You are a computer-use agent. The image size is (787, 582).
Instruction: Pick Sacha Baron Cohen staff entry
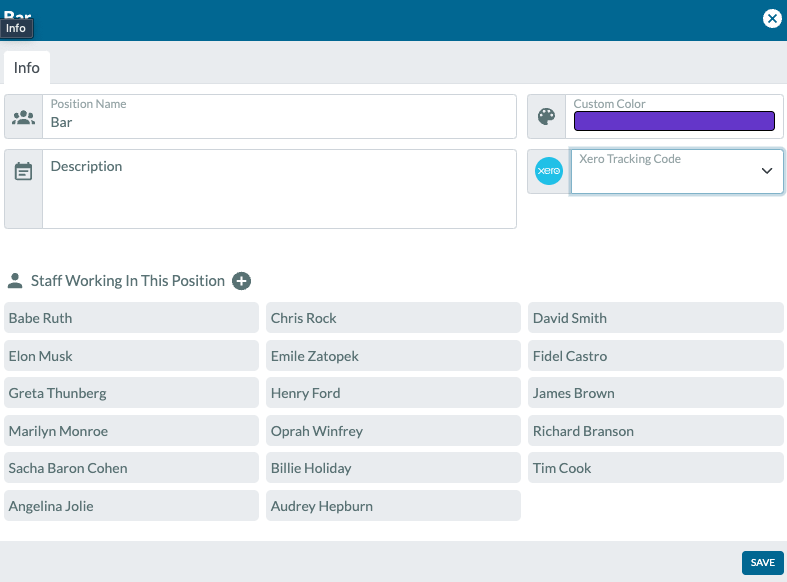[132, 468]
